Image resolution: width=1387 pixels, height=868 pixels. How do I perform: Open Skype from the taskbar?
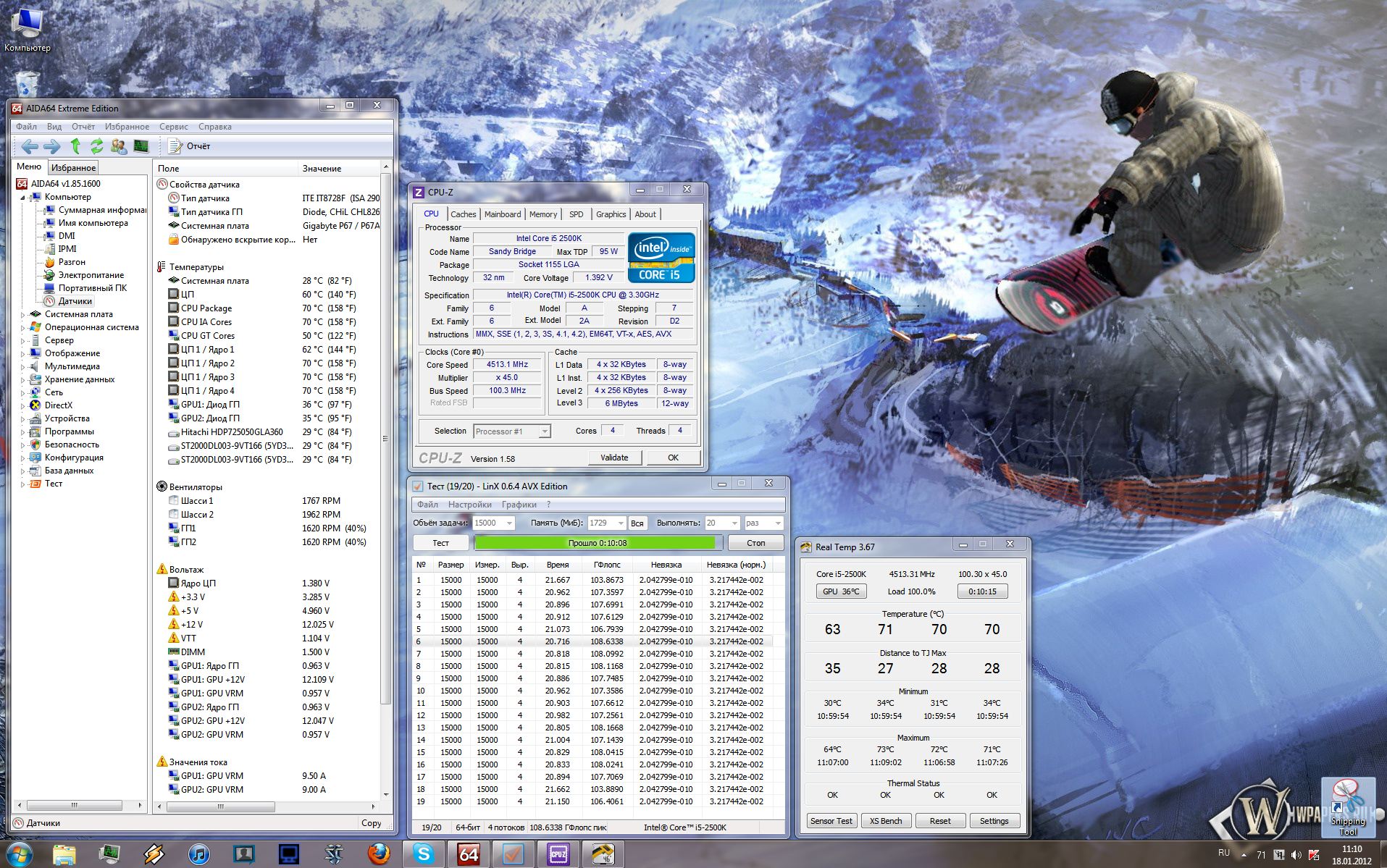click(x=423, y=854)
